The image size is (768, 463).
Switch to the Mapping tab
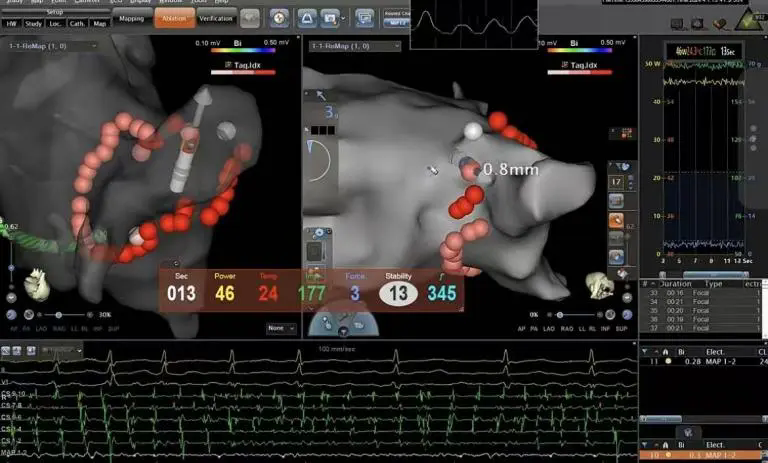click(x=130, y=18)
